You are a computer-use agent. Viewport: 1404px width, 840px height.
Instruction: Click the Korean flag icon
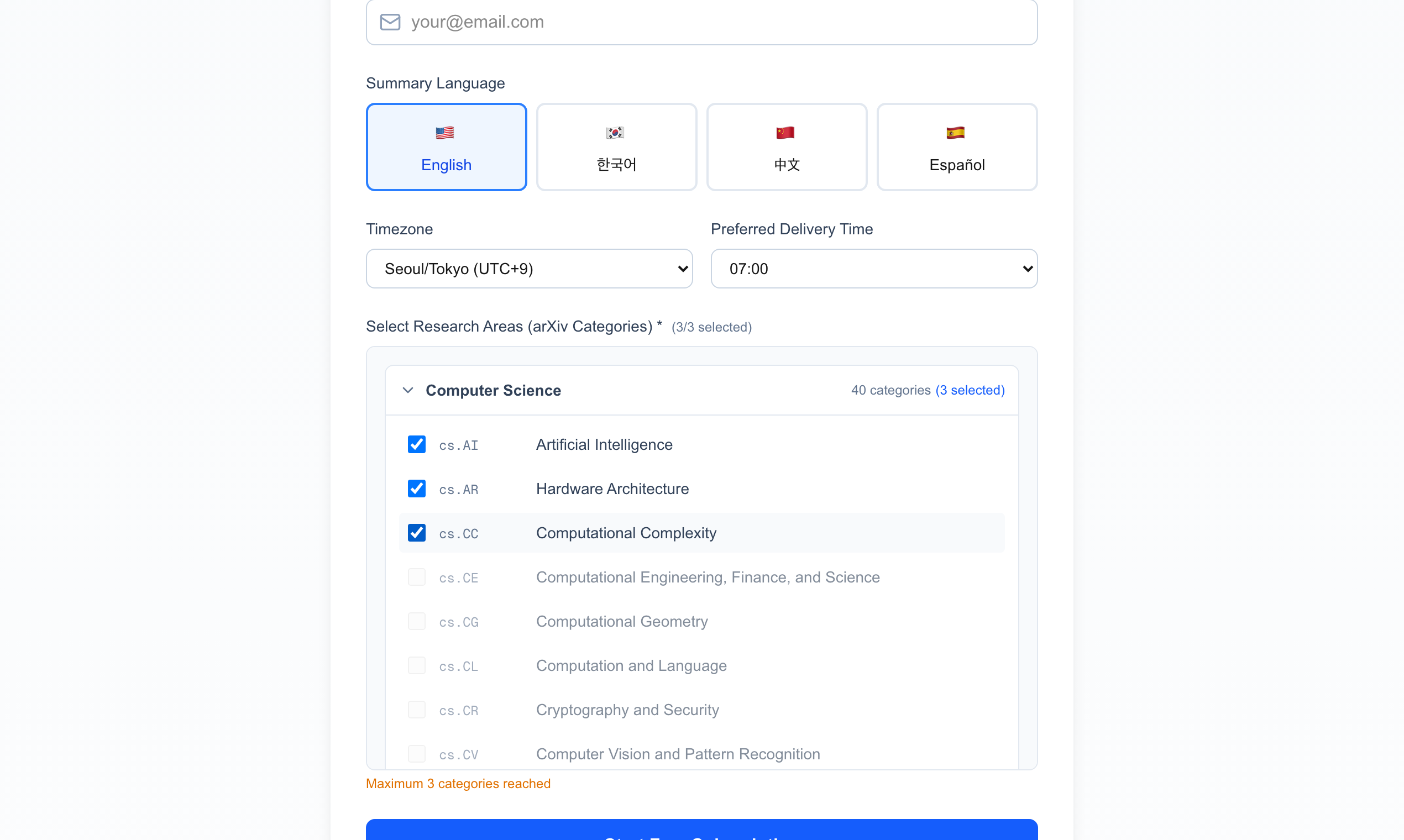616,133
